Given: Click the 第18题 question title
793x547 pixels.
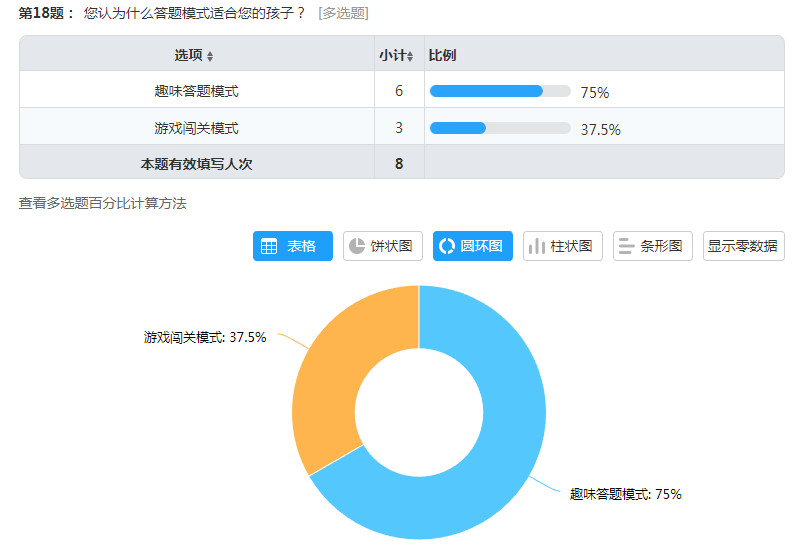Looking at the screenshot, I should point(161,13).
